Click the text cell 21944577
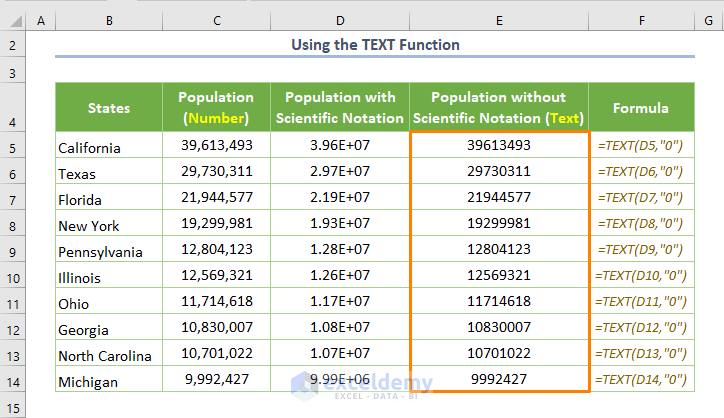This screenshot has width=724, height=418. (499, 197)
